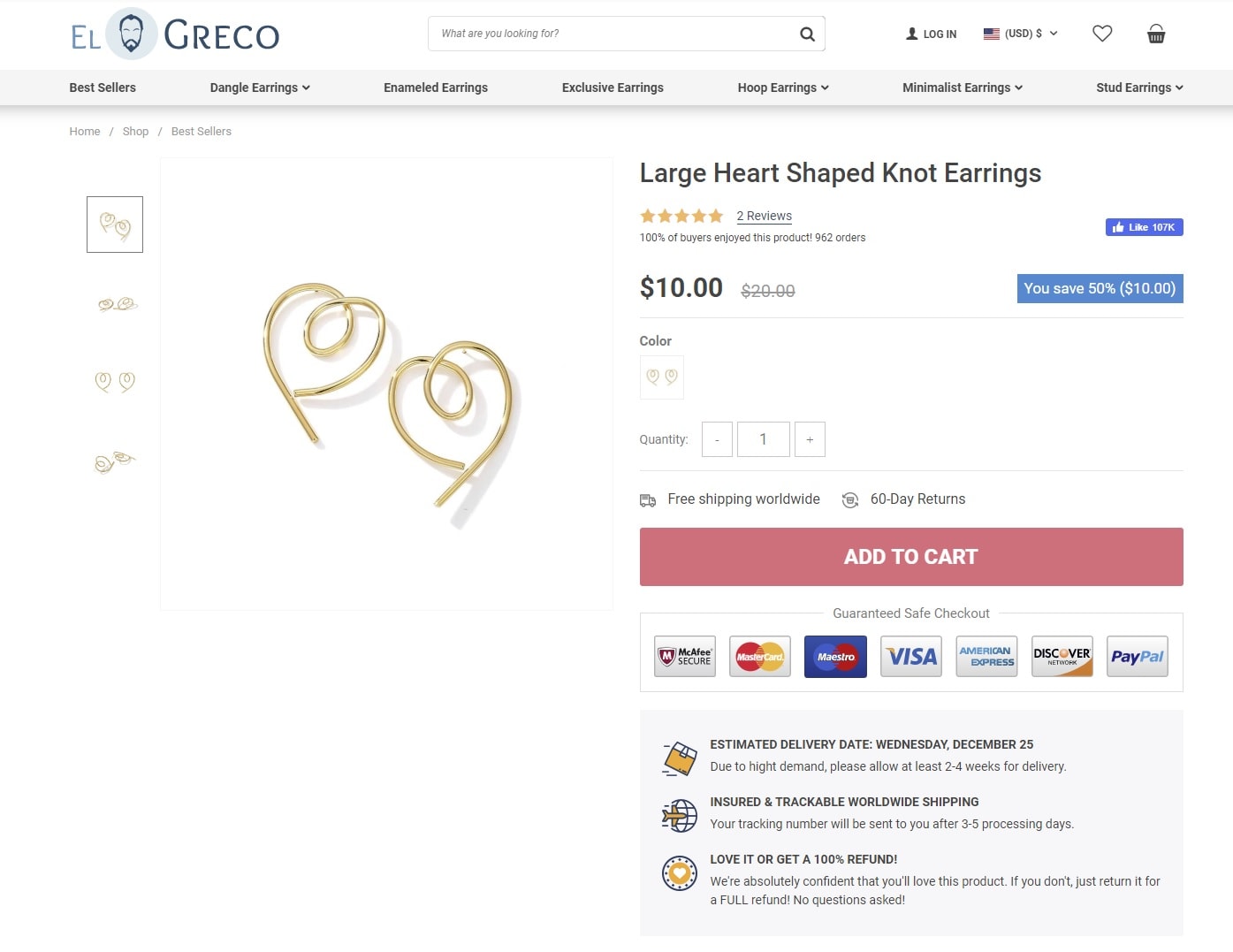The height and width of the screenshot is (952, 1233).
Task: Decrease quantity with the minus button
Action: coord(717,439)
